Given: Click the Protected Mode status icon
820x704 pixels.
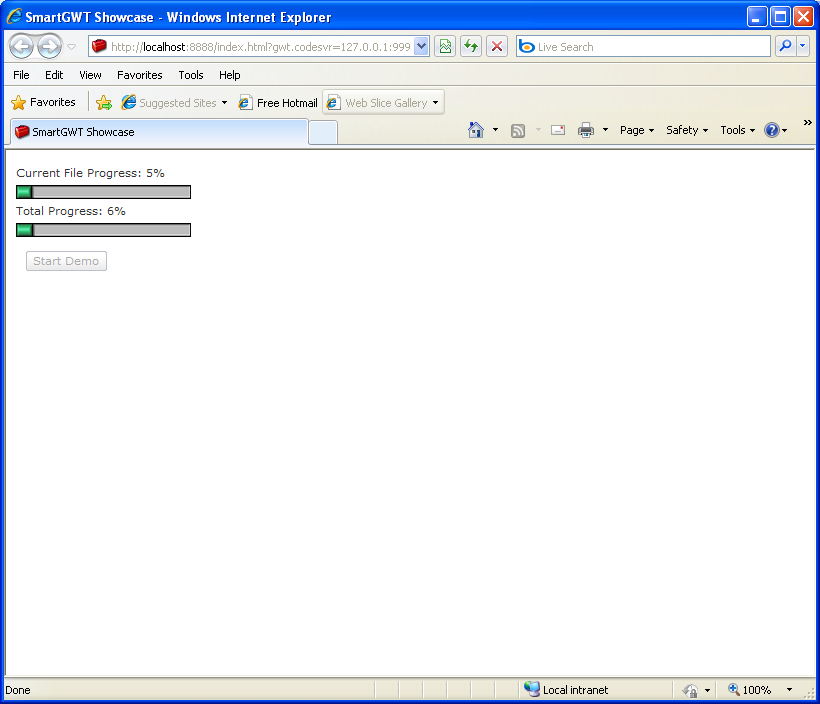Looking at the screenshot, I should pyautogui.click(x=691, y=690).
